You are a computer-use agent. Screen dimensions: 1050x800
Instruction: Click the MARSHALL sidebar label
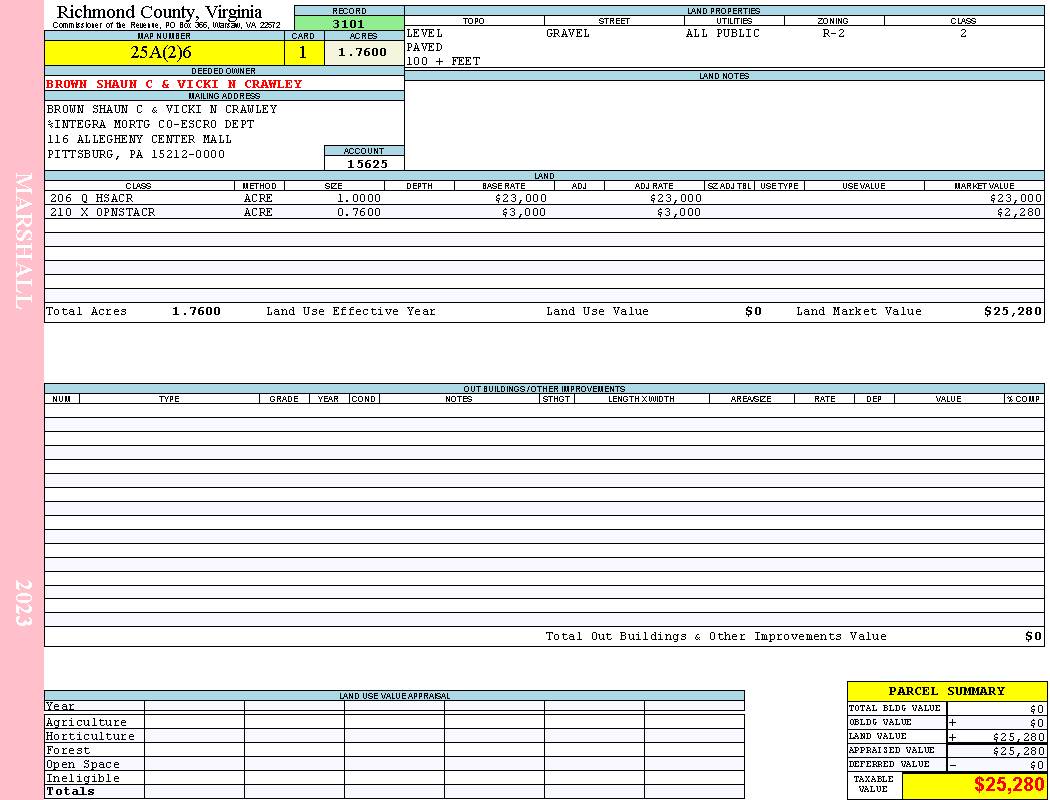coord(23,241)
